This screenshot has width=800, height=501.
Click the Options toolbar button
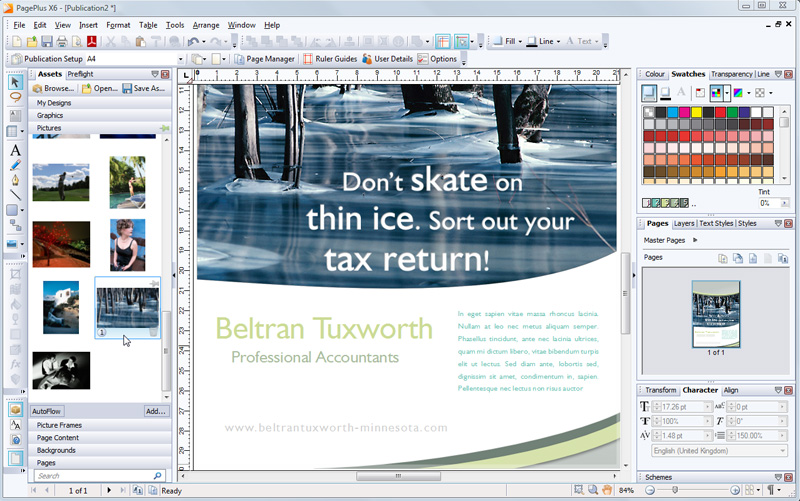pyautogui.click(x=437, y=59)
